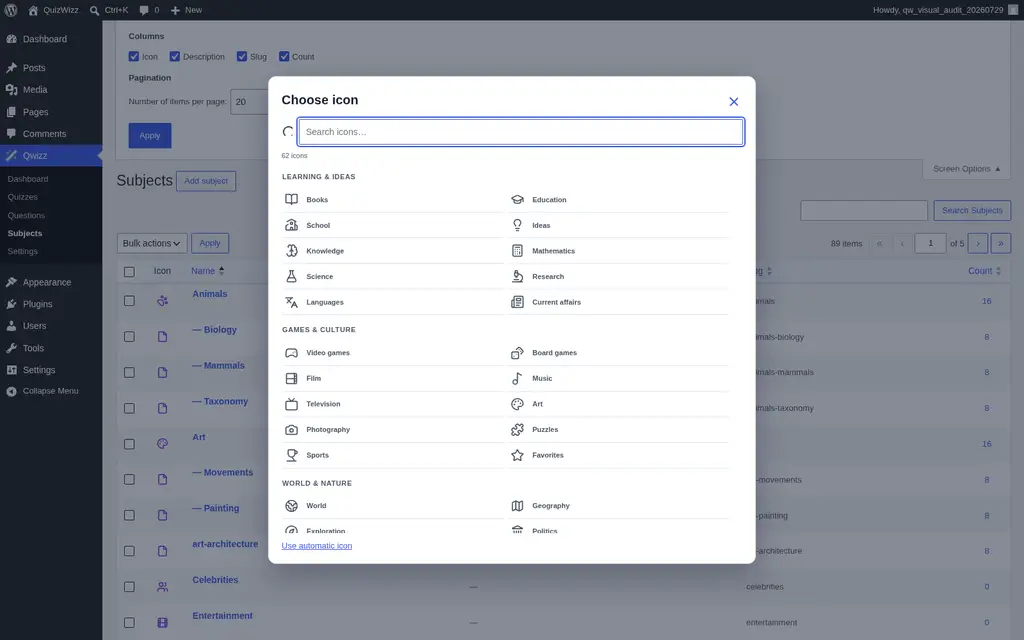Click the current page number field

point(930,243)
